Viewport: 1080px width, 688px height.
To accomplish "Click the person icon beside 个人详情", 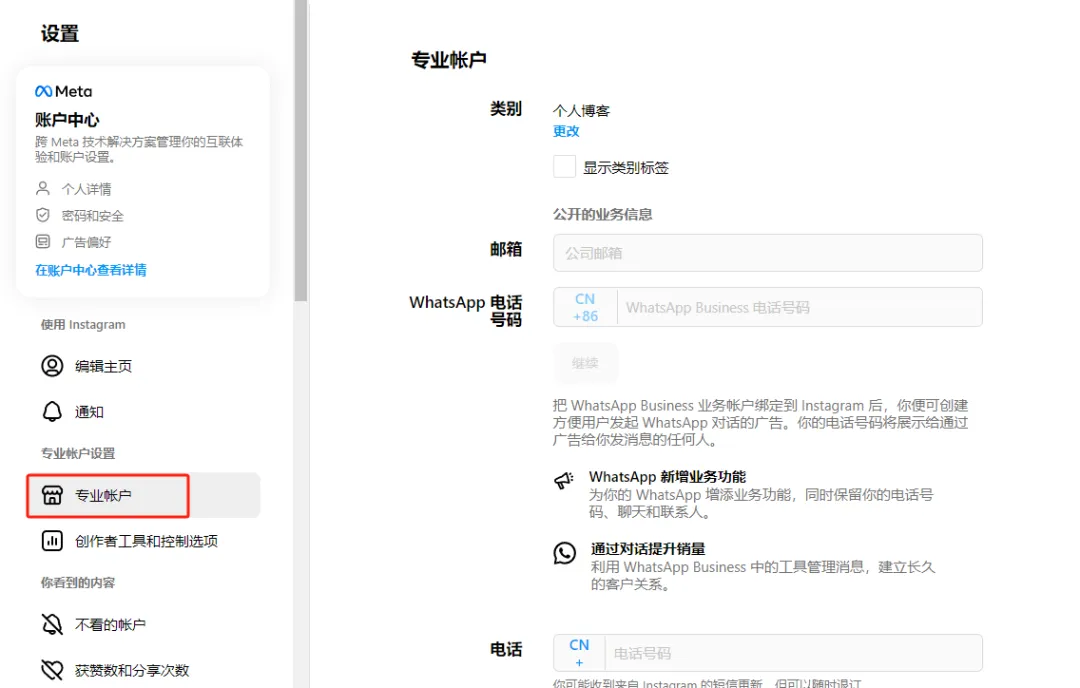I will pos(43,188).
